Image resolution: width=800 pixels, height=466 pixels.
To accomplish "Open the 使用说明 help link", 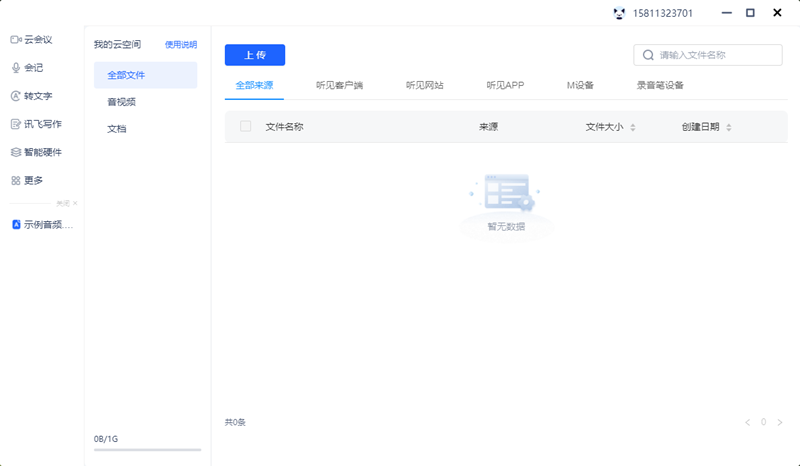I will [181, 45].
